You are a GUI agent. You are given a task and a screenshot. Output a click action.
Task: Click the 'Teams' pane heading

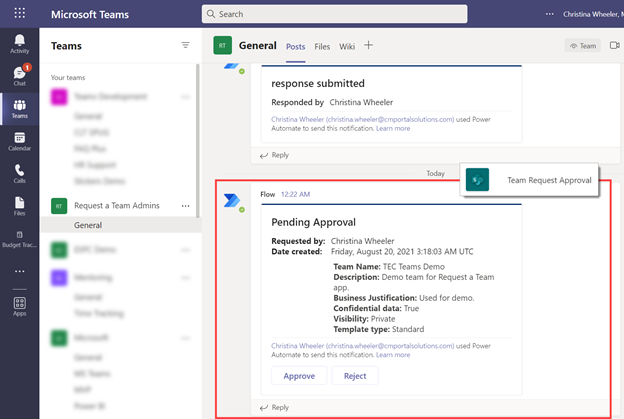click(66, 46)
